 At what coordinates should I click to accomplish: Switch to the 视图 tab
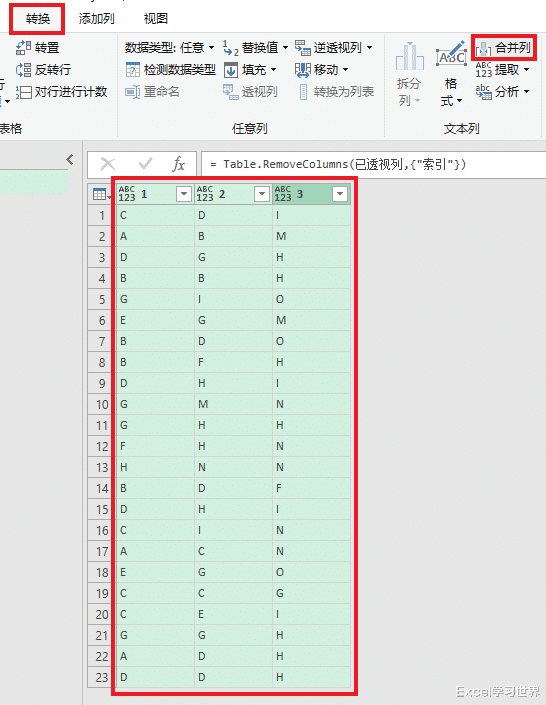[156, 18]
